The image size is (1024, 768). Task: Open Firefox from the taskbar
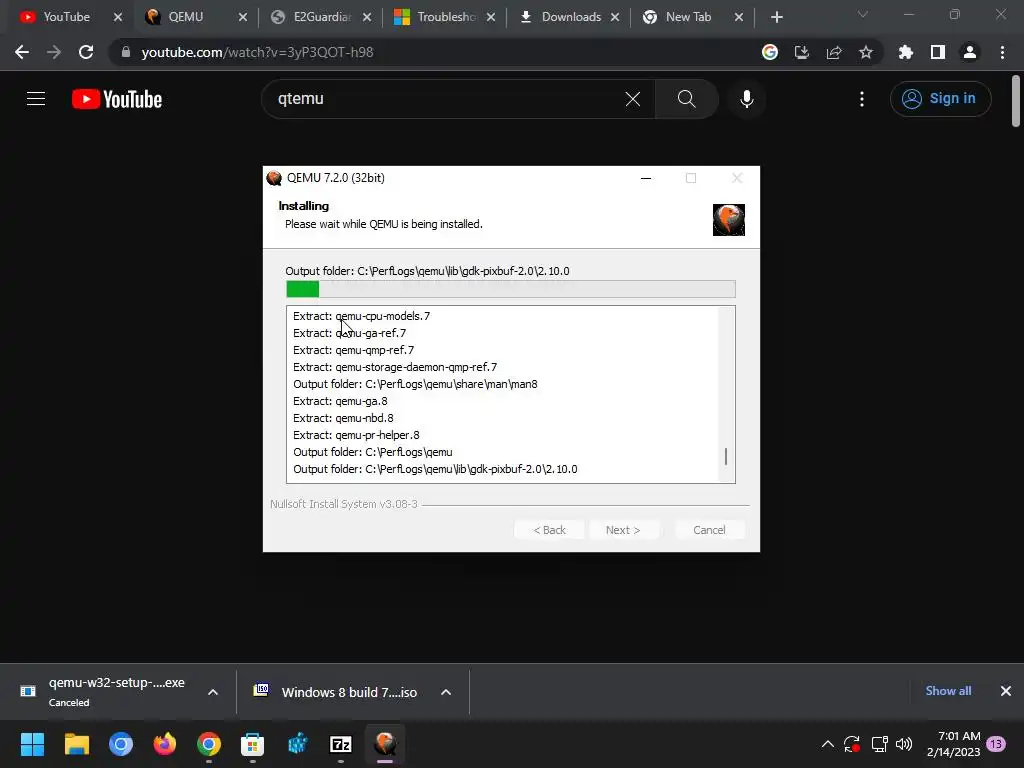[x=165, y=744]
